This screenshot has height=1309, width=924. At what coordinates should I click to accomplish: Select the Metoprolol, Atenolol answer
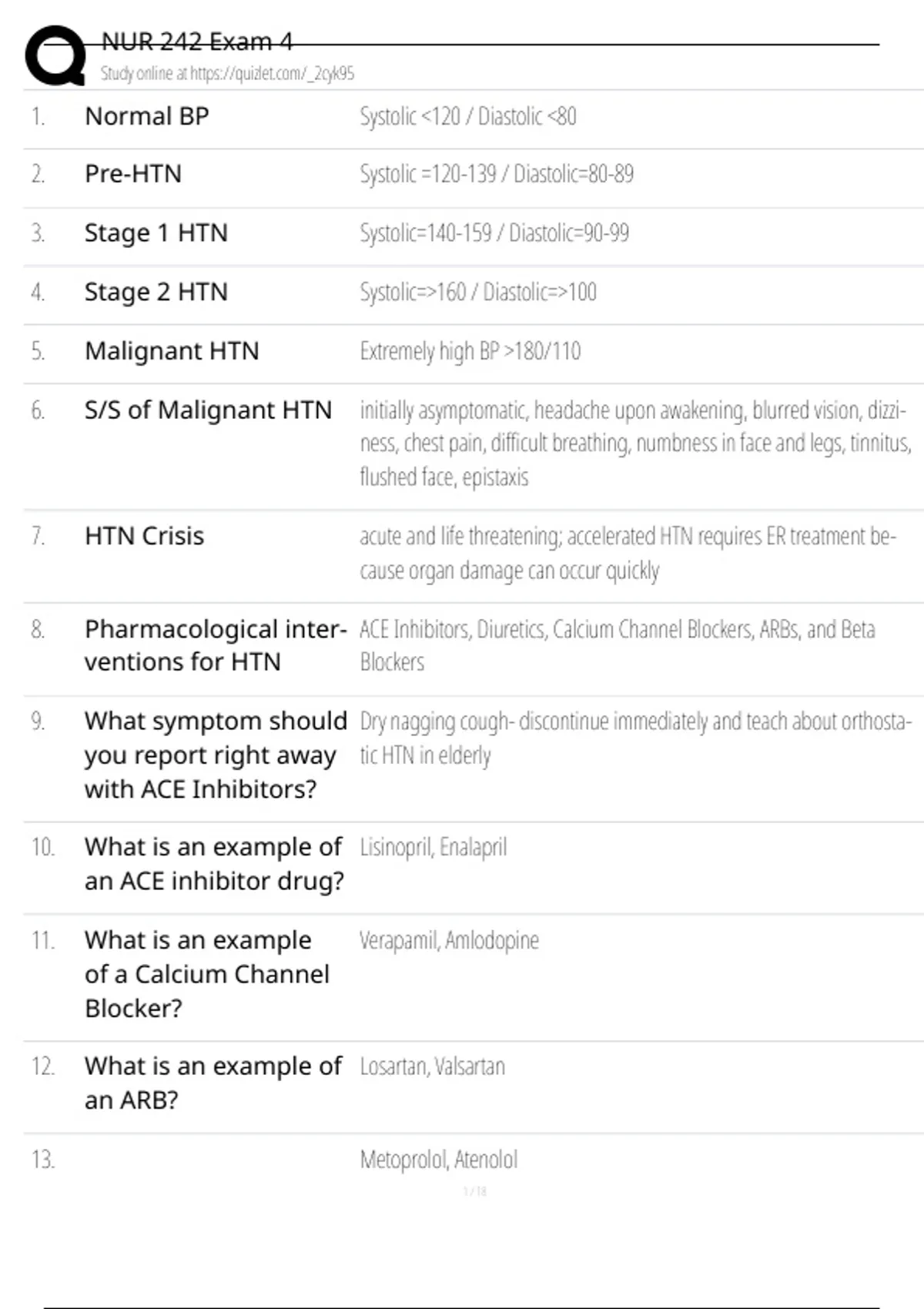(439, 1160)
